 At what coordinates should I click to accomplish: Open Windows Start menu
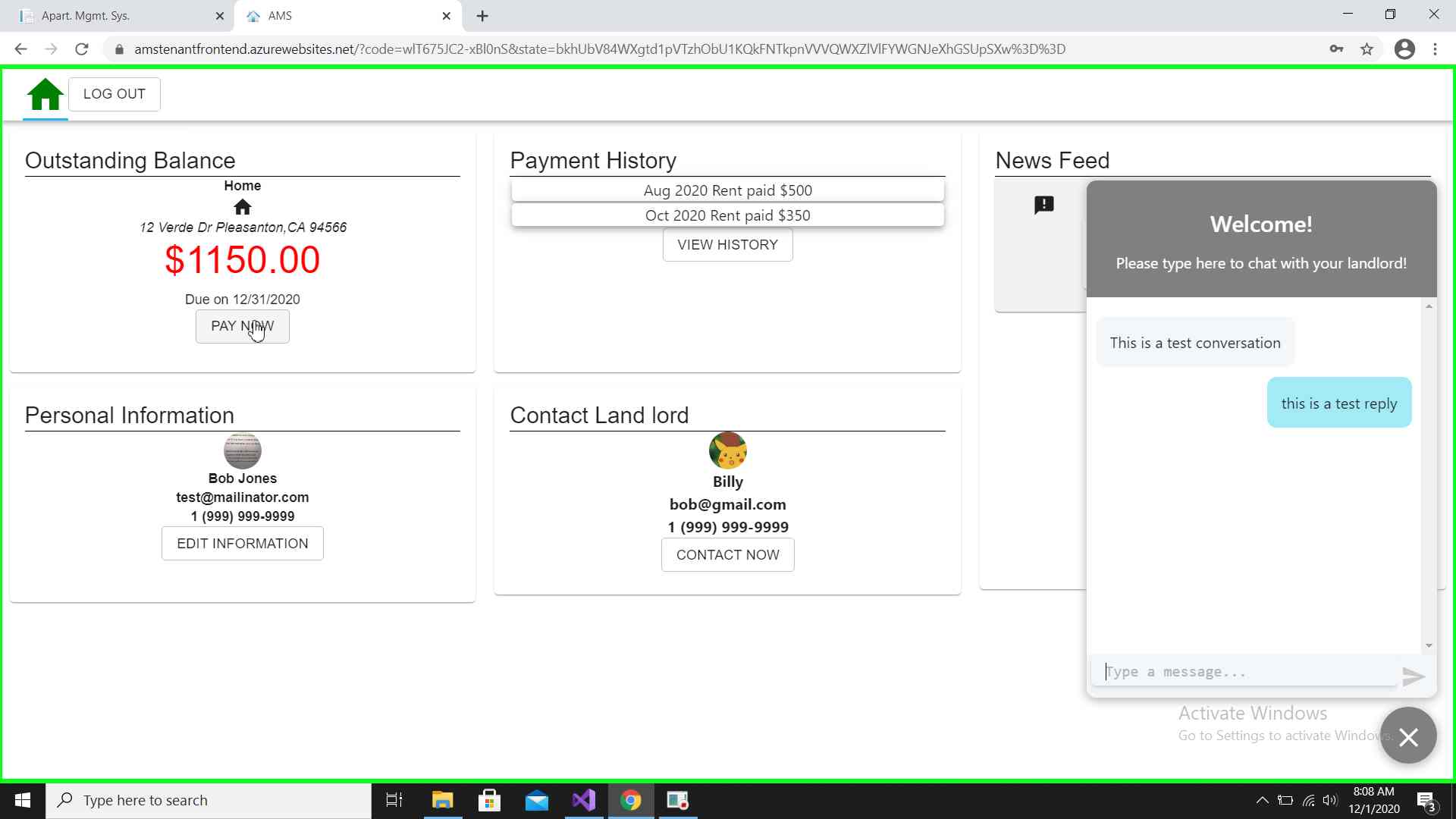(23, 800)
